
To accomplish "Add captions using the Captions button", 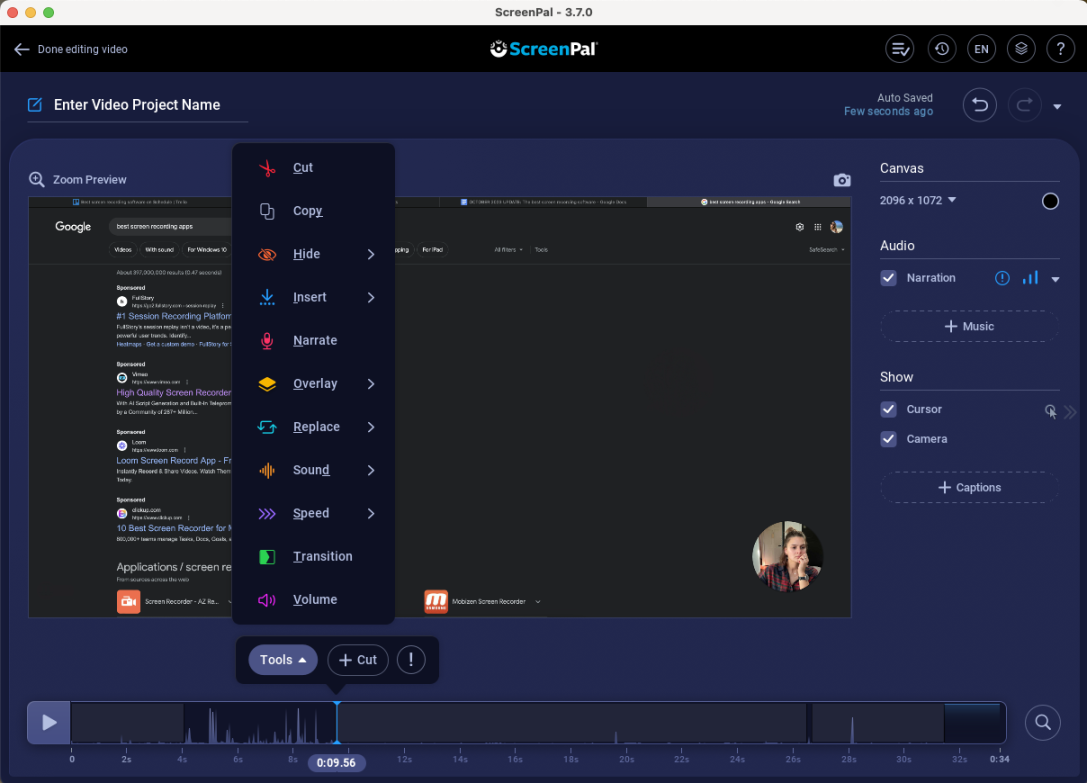I will 968,487.
